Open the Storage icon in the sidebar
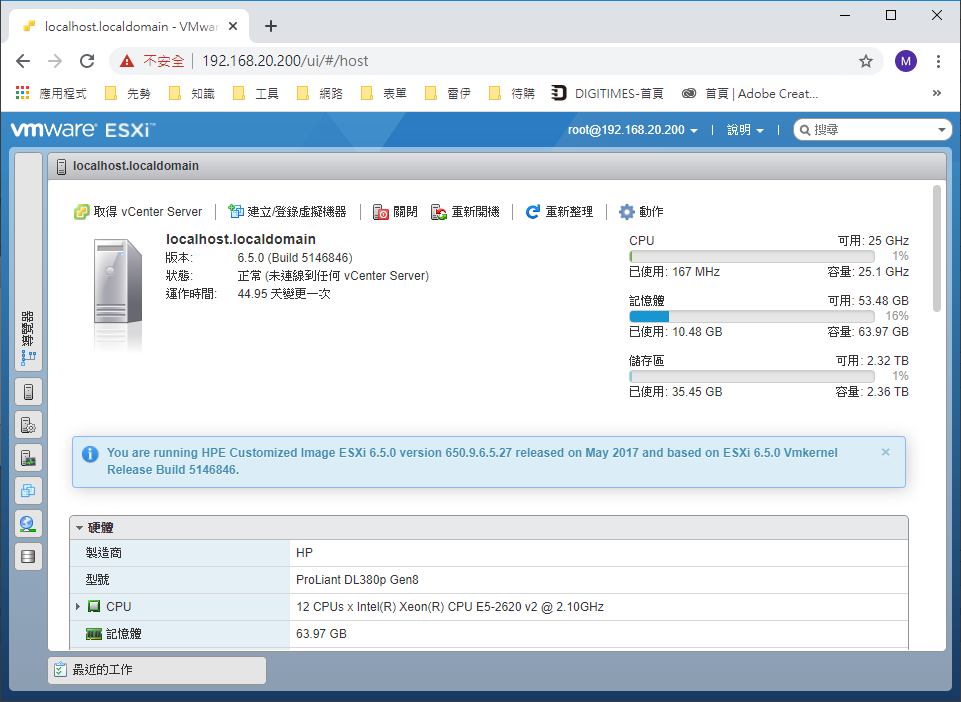The width and height of the screenshot is (961, 702). [28, 557]
